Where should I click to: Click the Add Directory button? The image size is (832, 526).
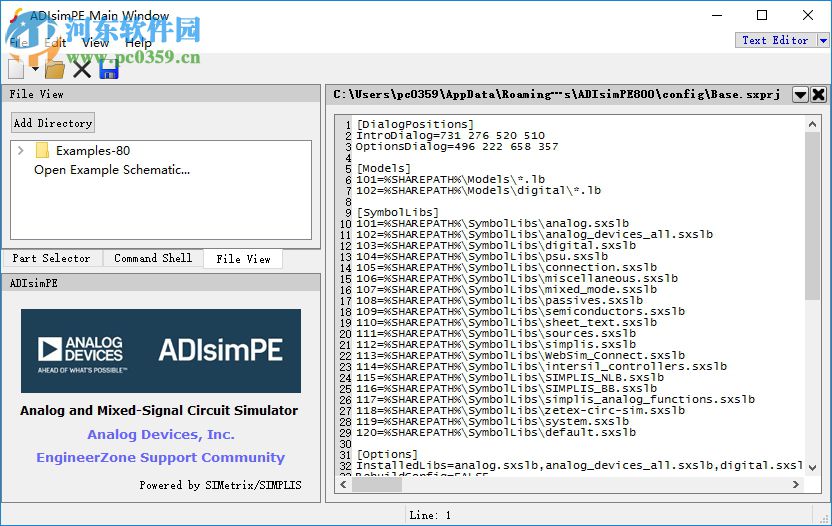[x=53, y=123]
